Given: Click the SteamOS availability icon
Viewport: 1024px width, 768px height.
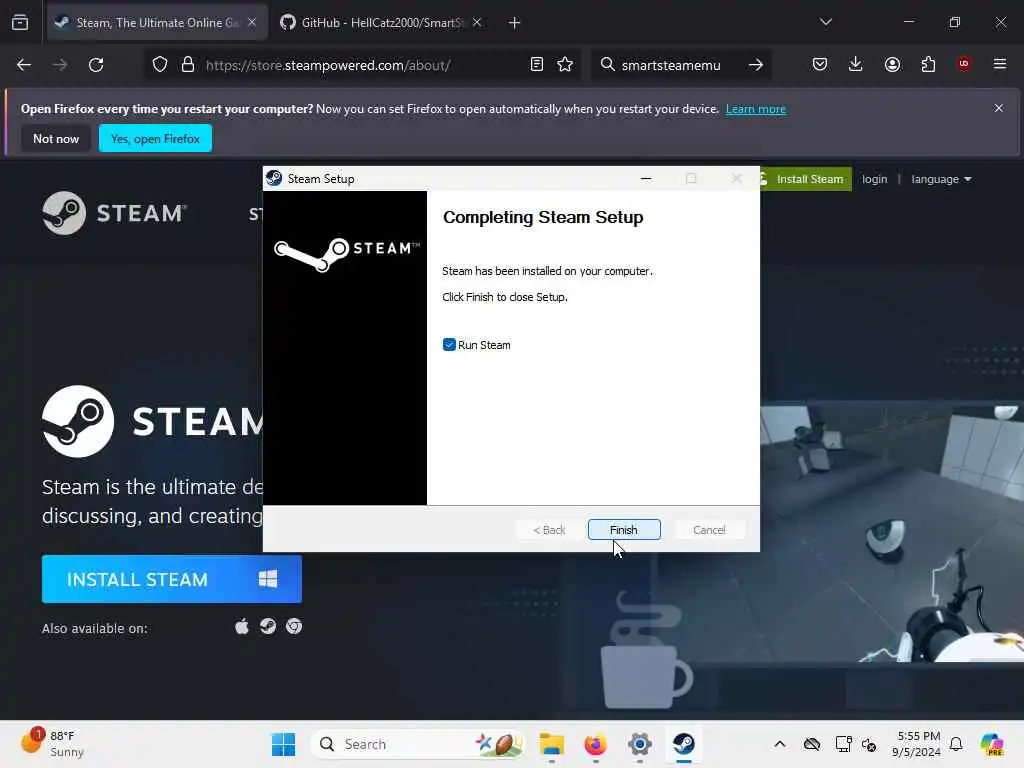Looking at the screenshot, I should (268, 627).
